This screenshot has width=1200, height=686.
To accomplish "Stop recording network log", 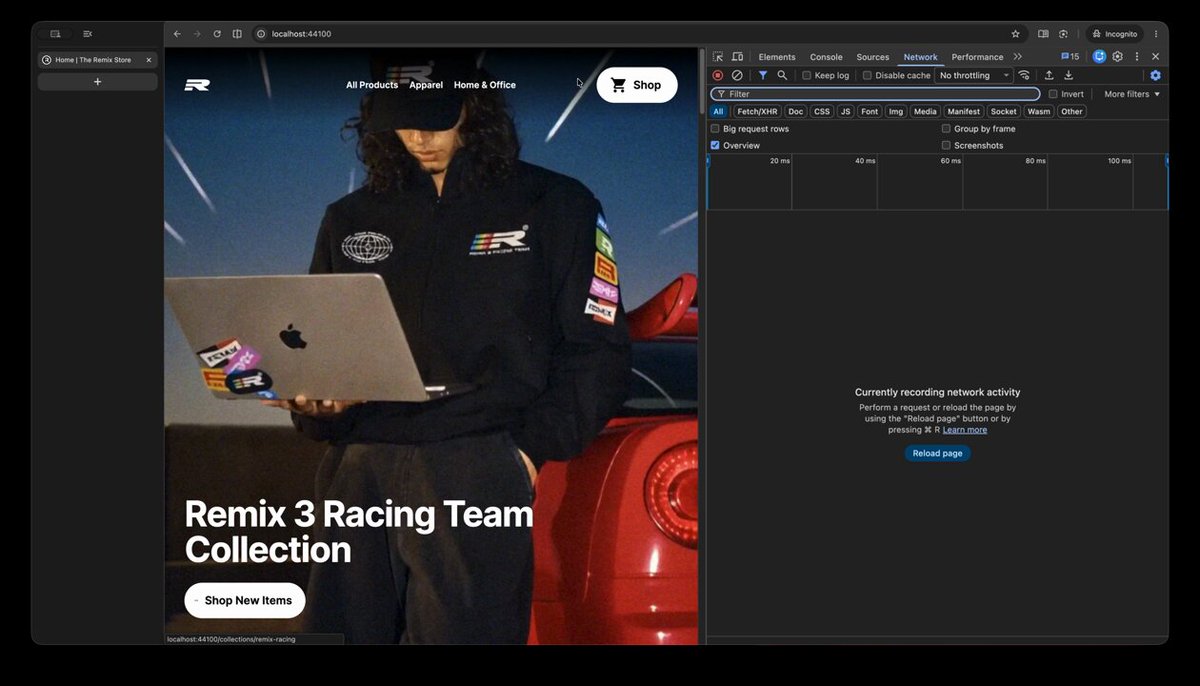I will [x=717, y=75].
